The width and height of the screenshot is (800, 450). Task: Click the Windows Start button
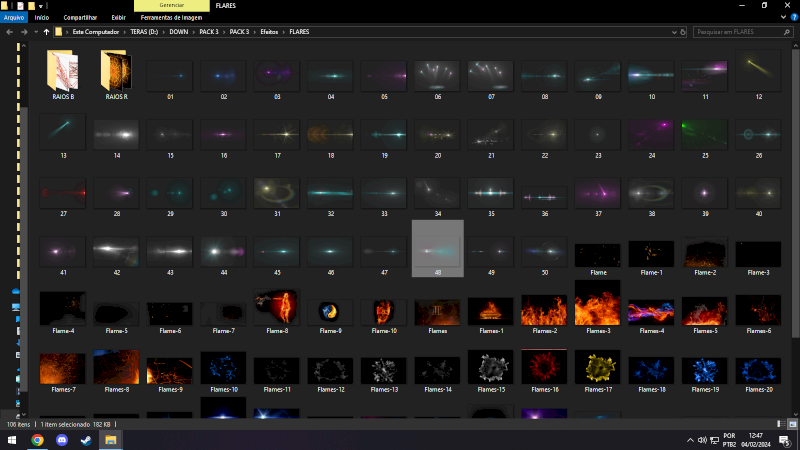click(11, 440)
